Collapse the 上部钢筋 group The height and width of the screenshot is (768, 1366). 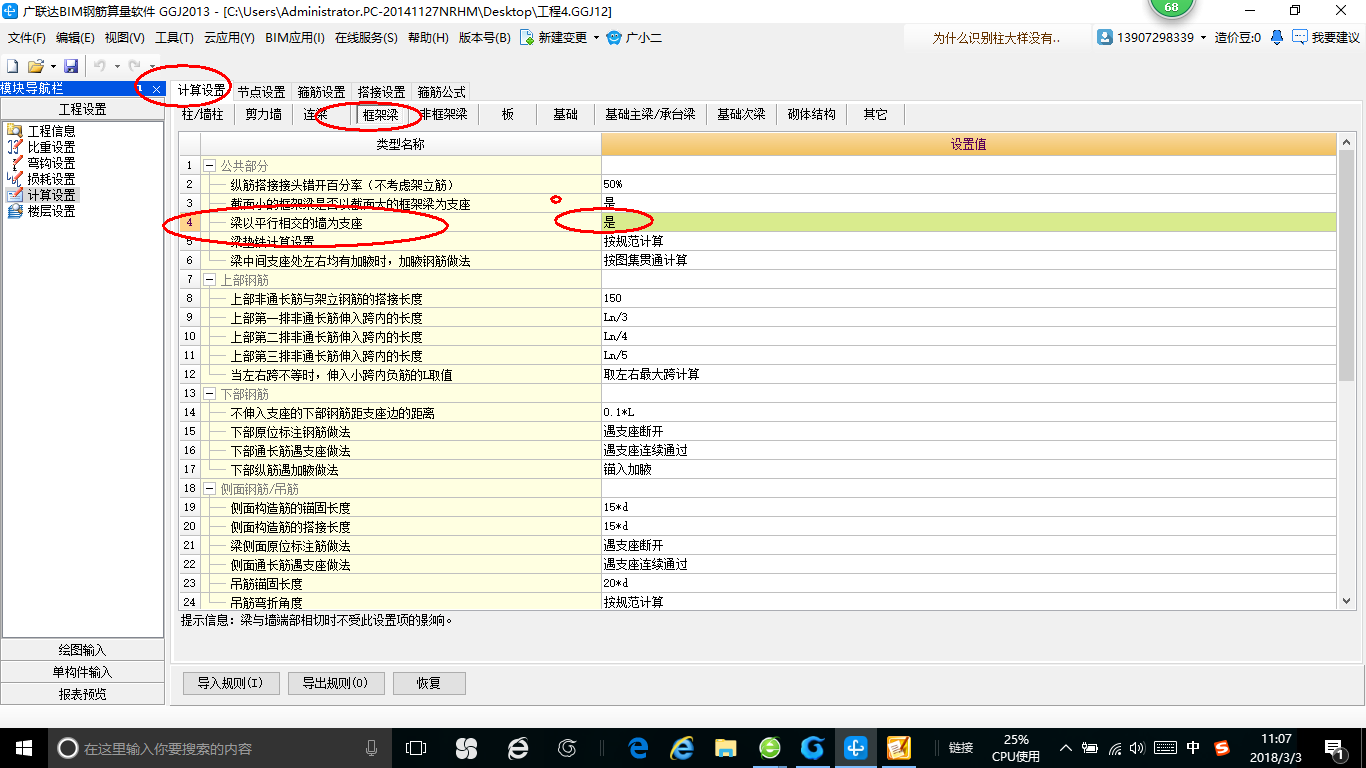[x=210, y=280]
